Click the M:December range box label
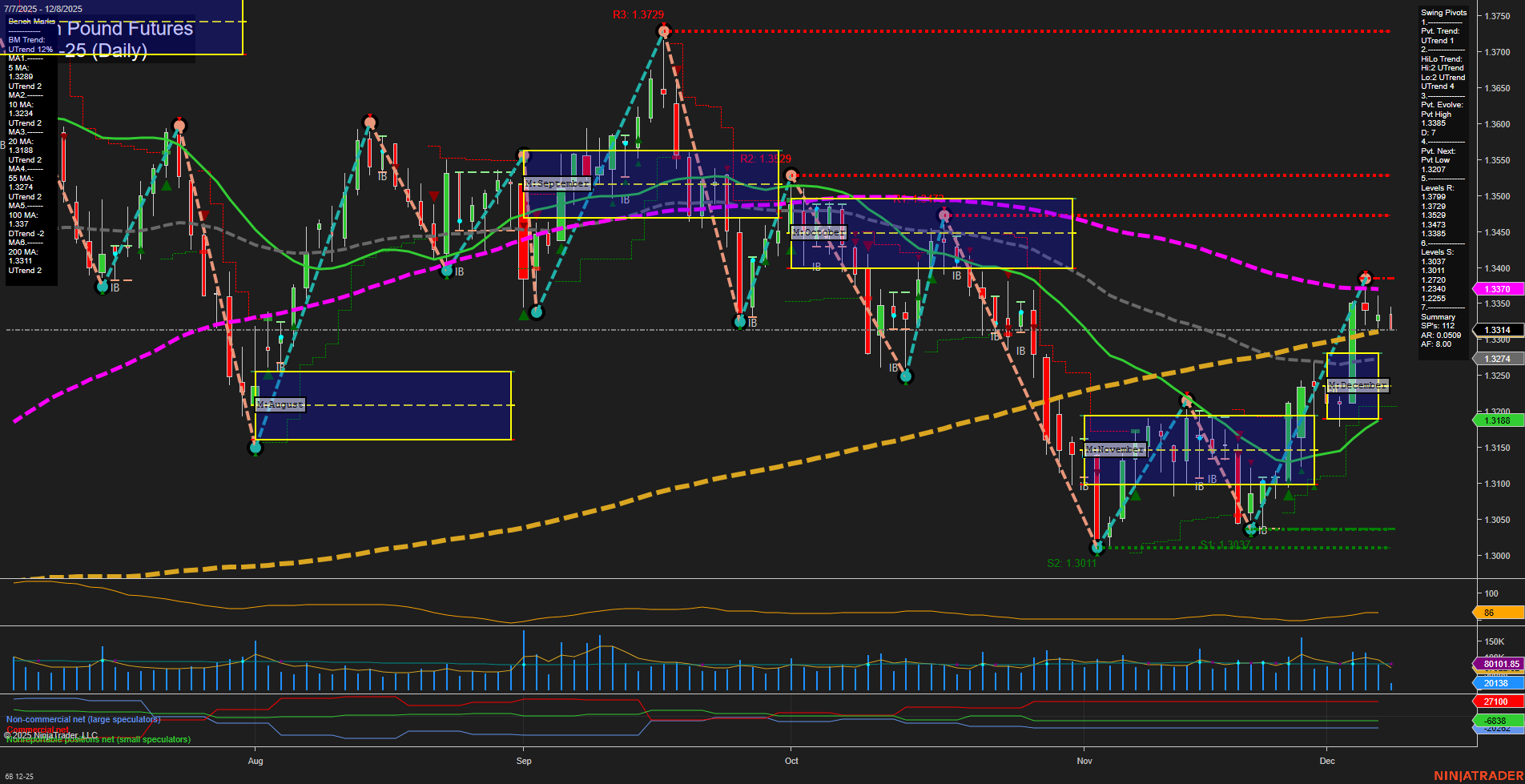The width and height of the screenshot is (1525, 784). click(1357, 385)
